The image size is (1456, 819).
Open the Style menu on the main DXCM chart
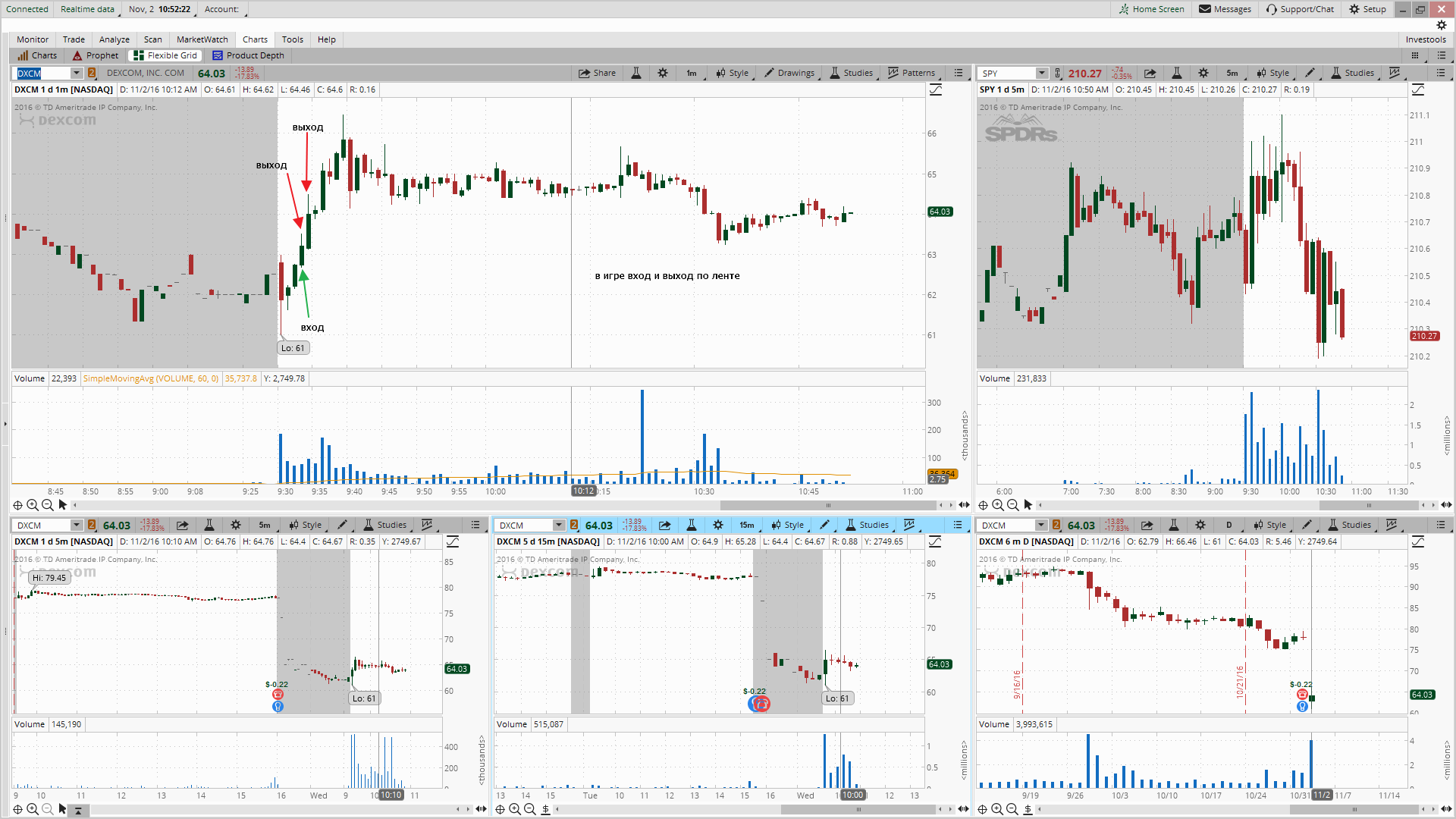pyautogui.click(x=733, y=73)
